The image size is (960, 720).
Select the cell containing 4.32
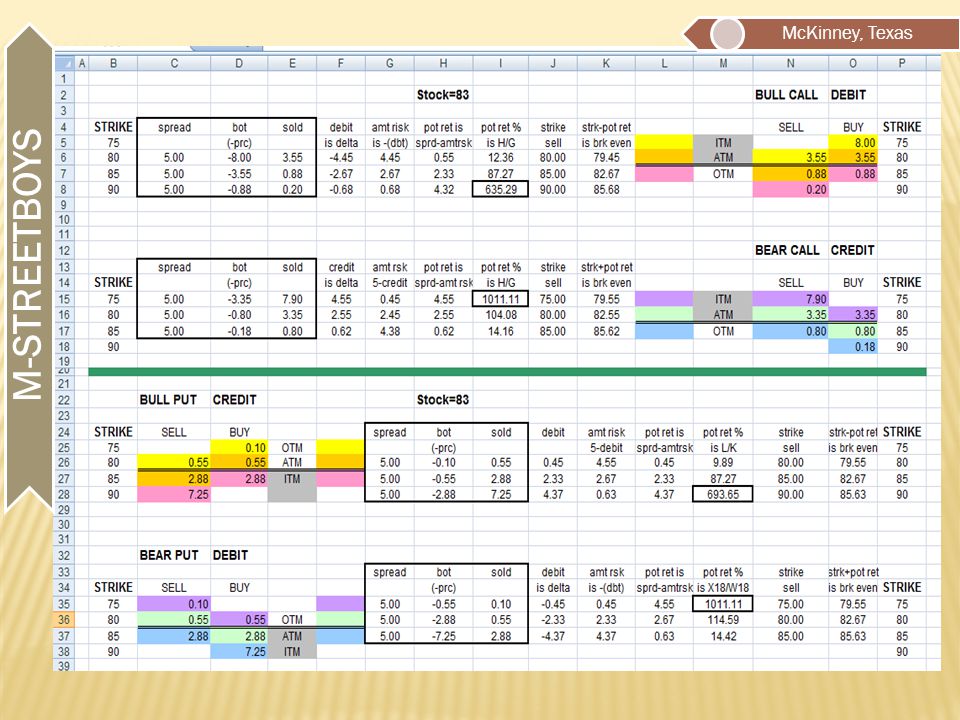[443, 189]
